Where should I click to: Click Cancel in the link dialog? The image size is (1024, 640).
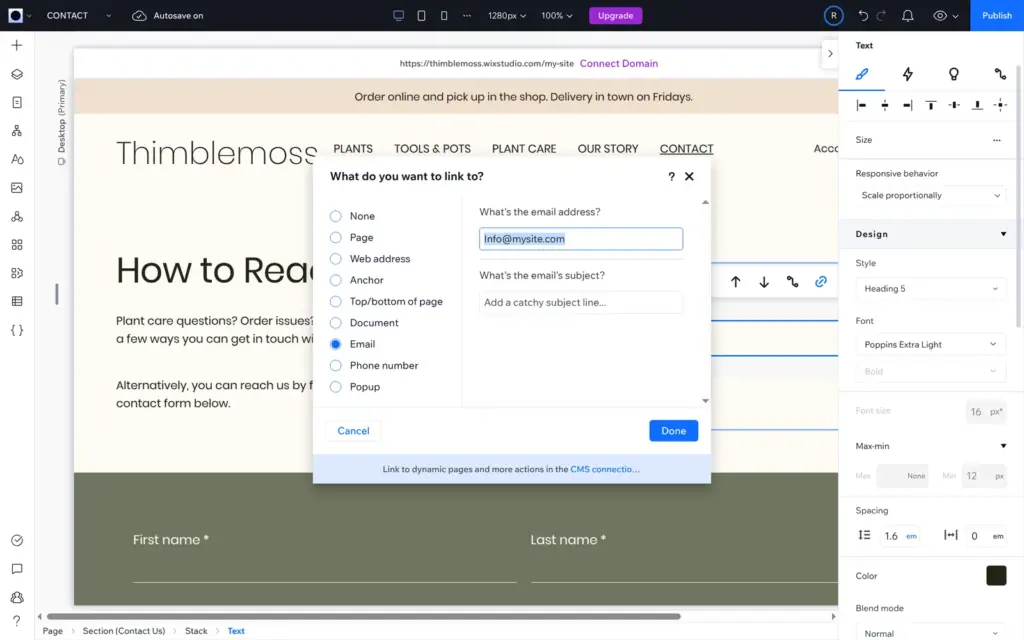pyautogui.click(x=353, y=431)
